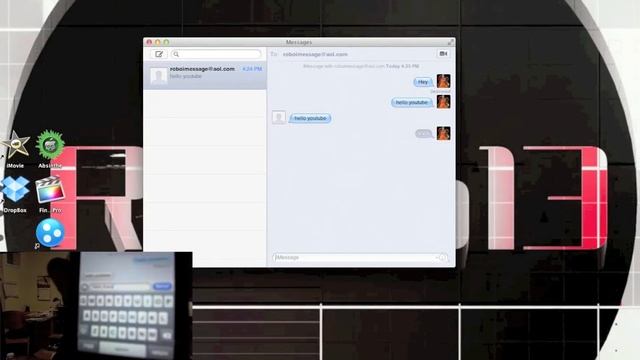Click the typing indicator bubble
Screen dimensions: 640x360
click(x=424, y=133)
